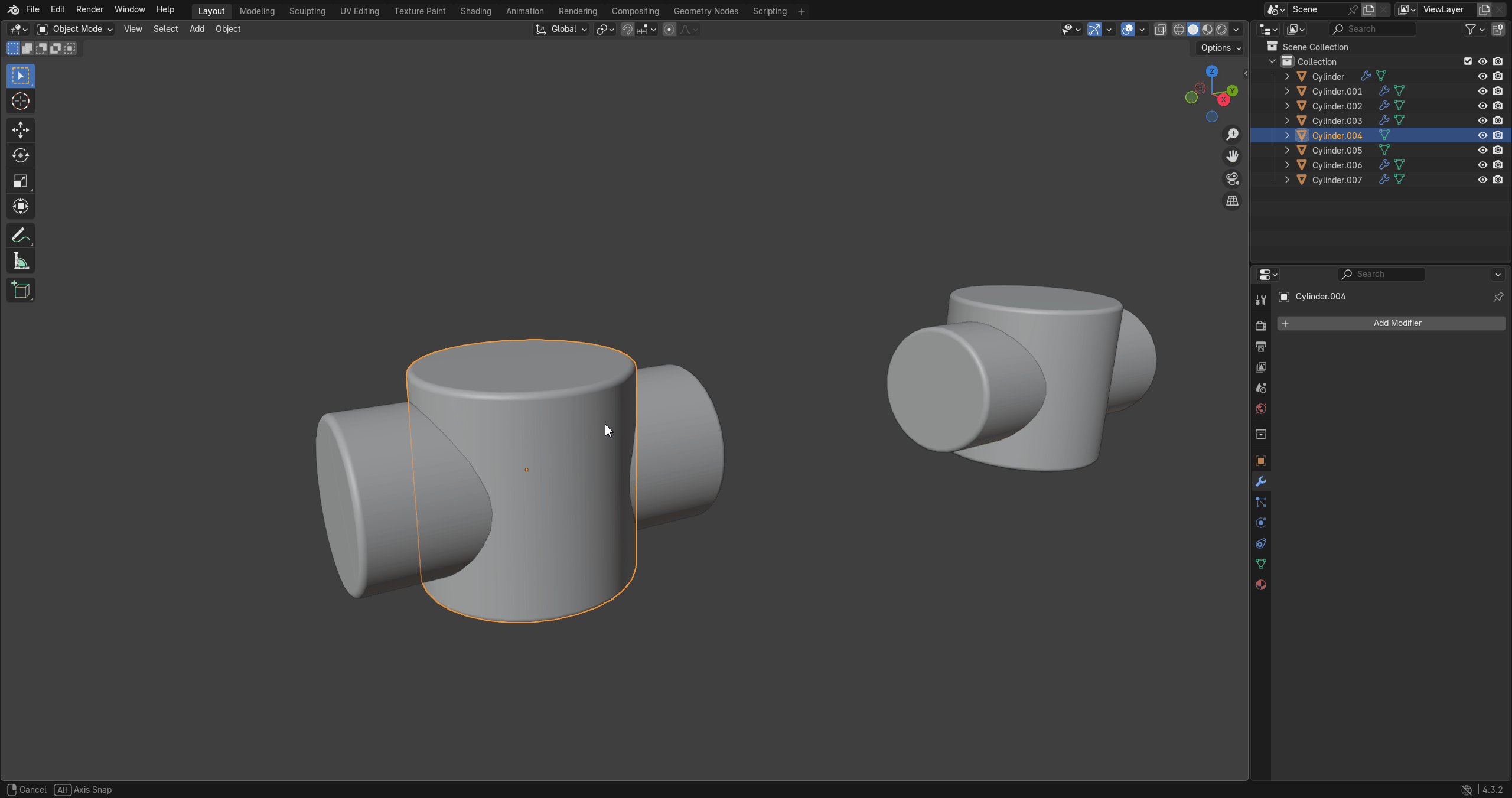Open the Object Data properties tab
Viewport: 1512px width, 798px height.
(x=1261, y=564)
